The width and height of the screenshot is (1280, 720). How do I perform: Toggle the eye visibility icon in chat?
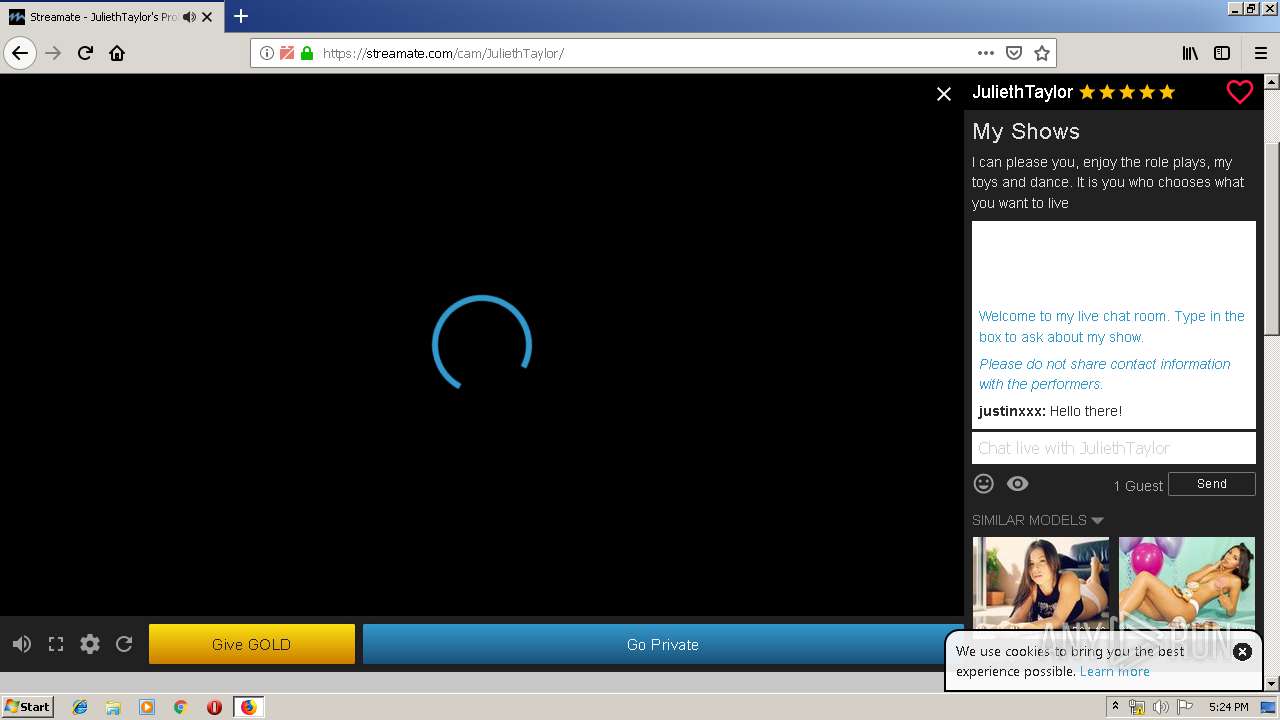click(x=1017, y=484)
